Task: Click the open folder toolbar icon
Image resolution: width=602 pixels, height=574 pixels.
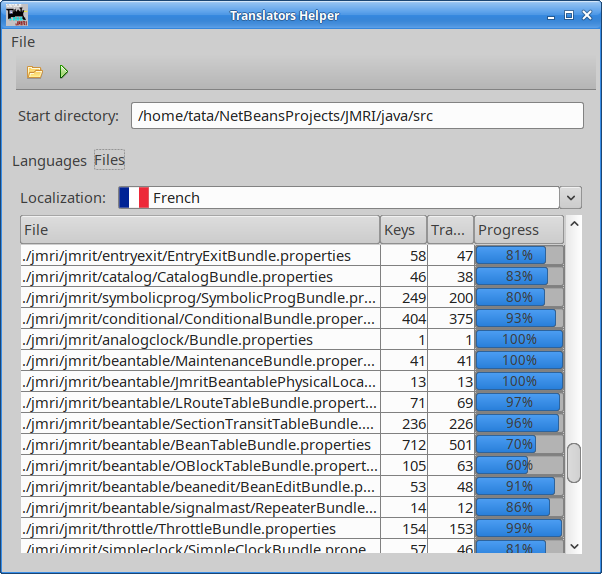Action: [x=35, y=72]
